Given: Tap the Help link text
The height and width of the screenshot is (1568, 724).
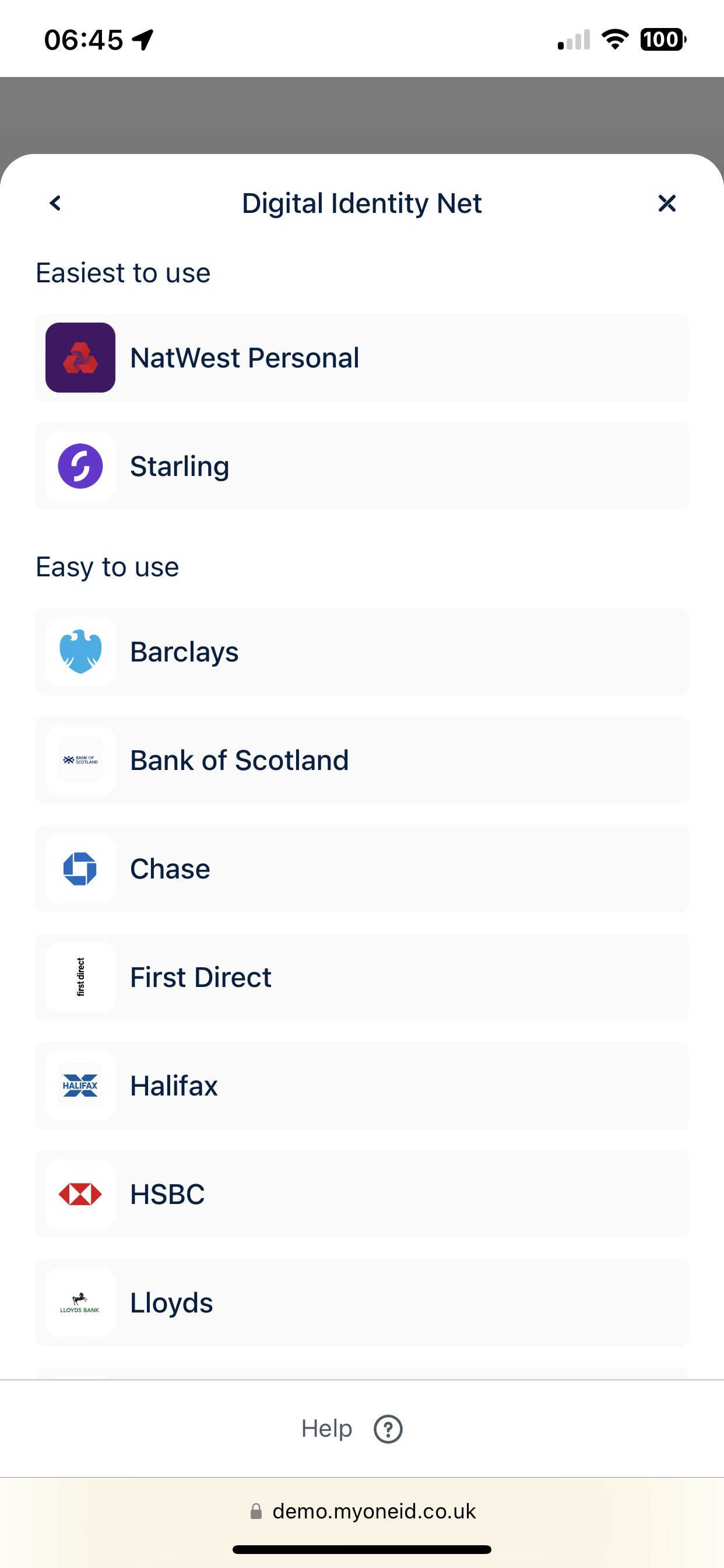Looking at the screenshot, I should coord(326,1429).
